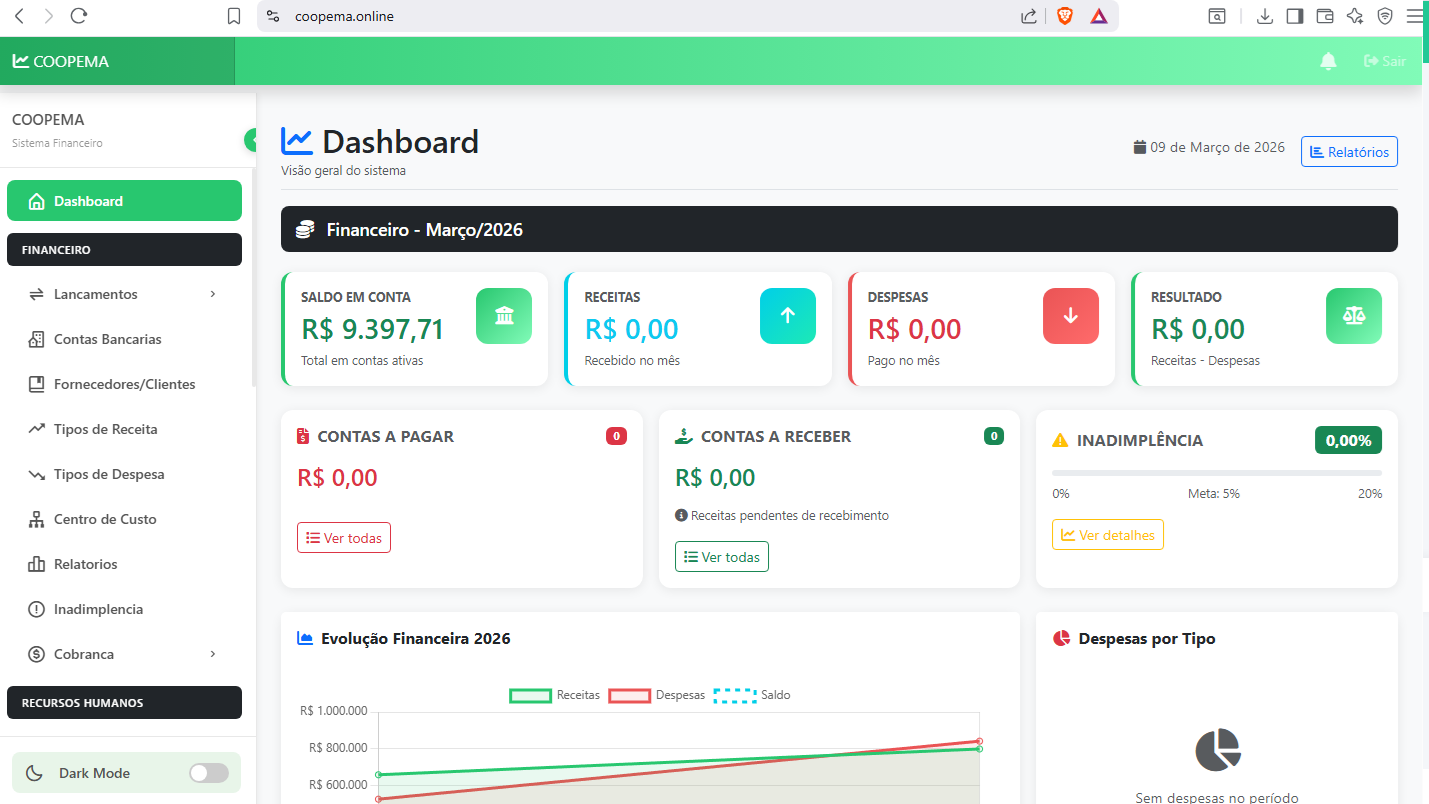
Task: Open Contas Bancarias in the sidebar
Action: 124,339
